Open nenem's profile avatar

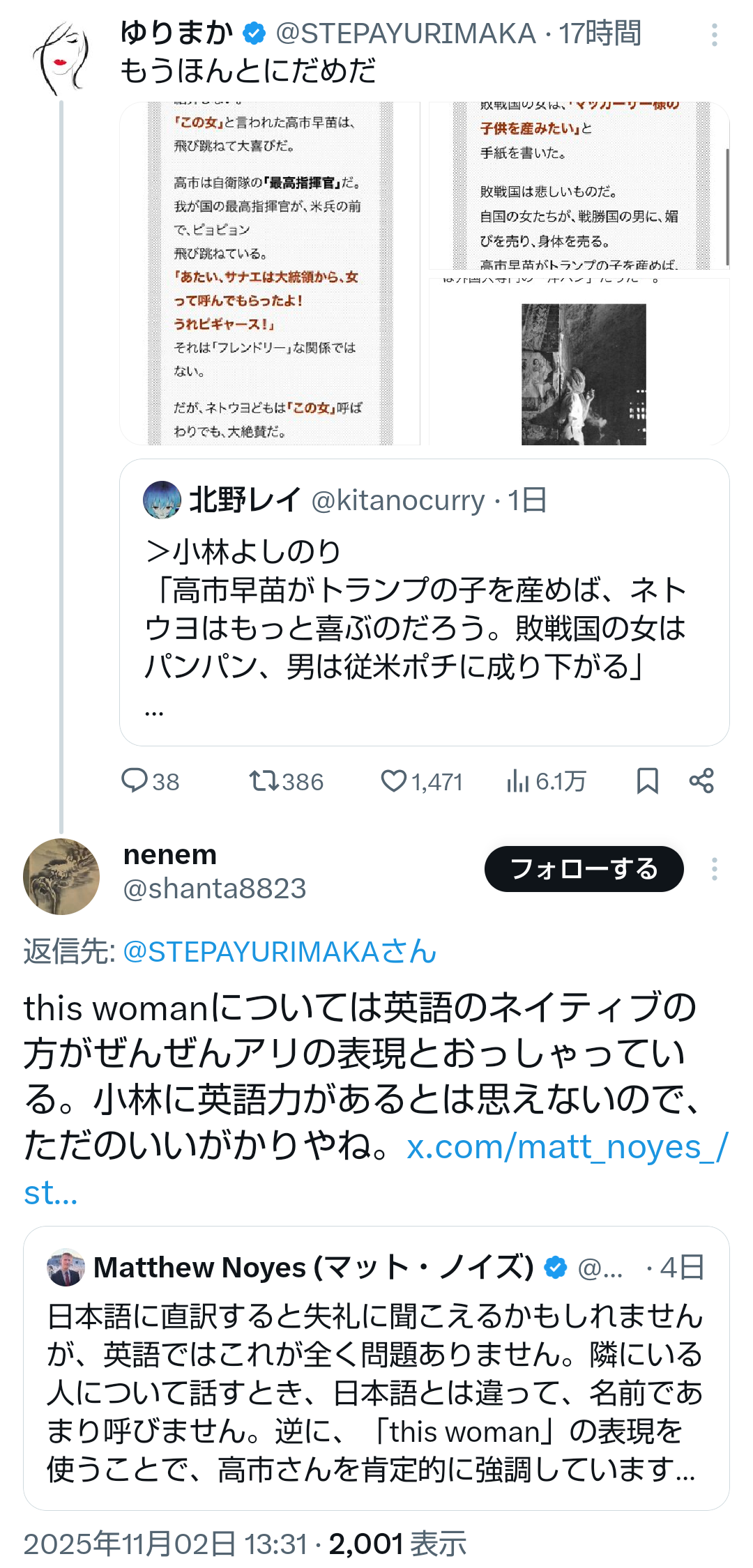coord(61,876)
